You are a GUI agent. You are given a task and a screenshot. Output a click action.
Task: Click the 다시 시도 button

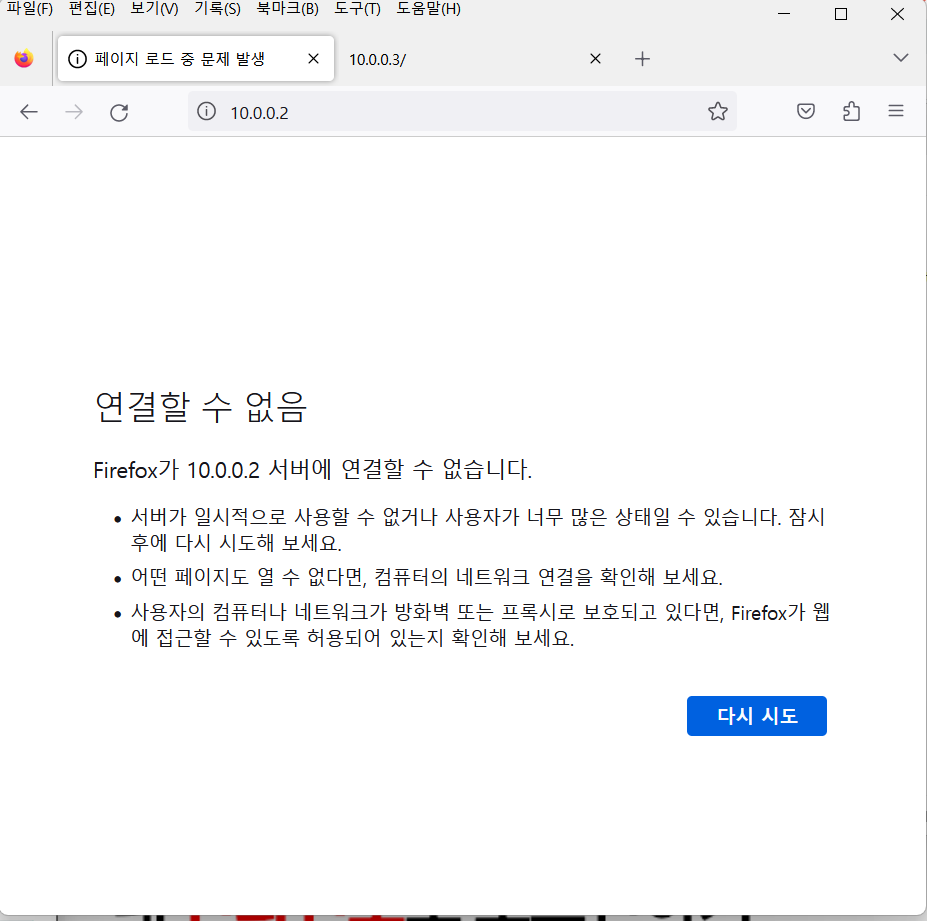(757, 716)
